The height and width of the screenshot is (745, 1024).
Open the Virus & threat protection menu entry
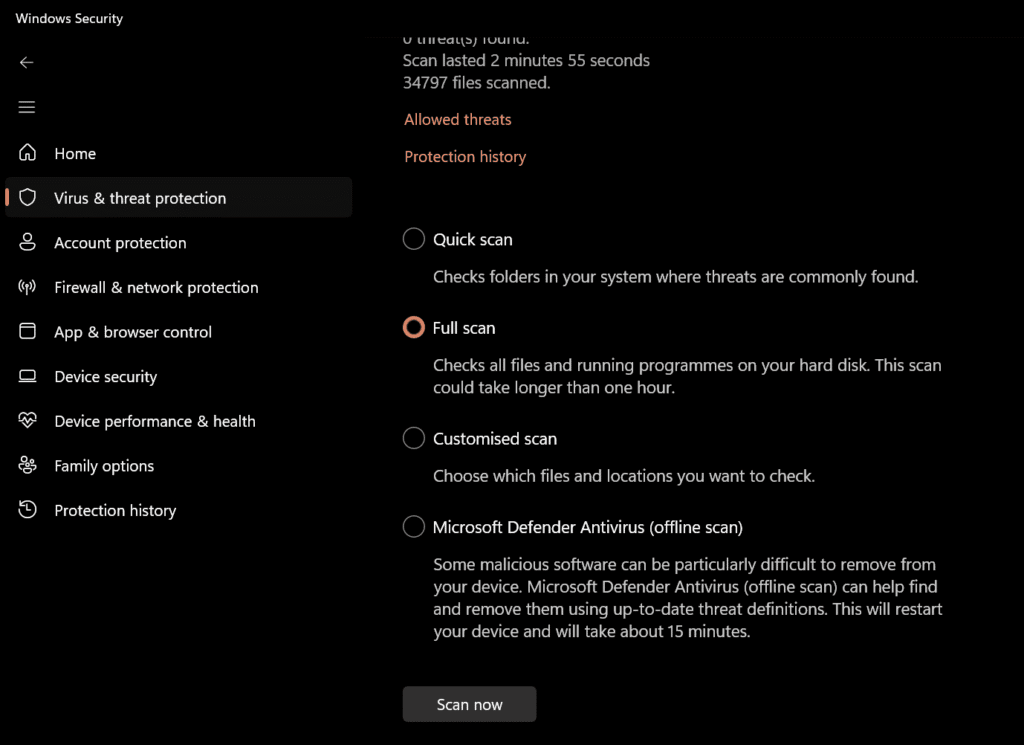click(139, 197)
